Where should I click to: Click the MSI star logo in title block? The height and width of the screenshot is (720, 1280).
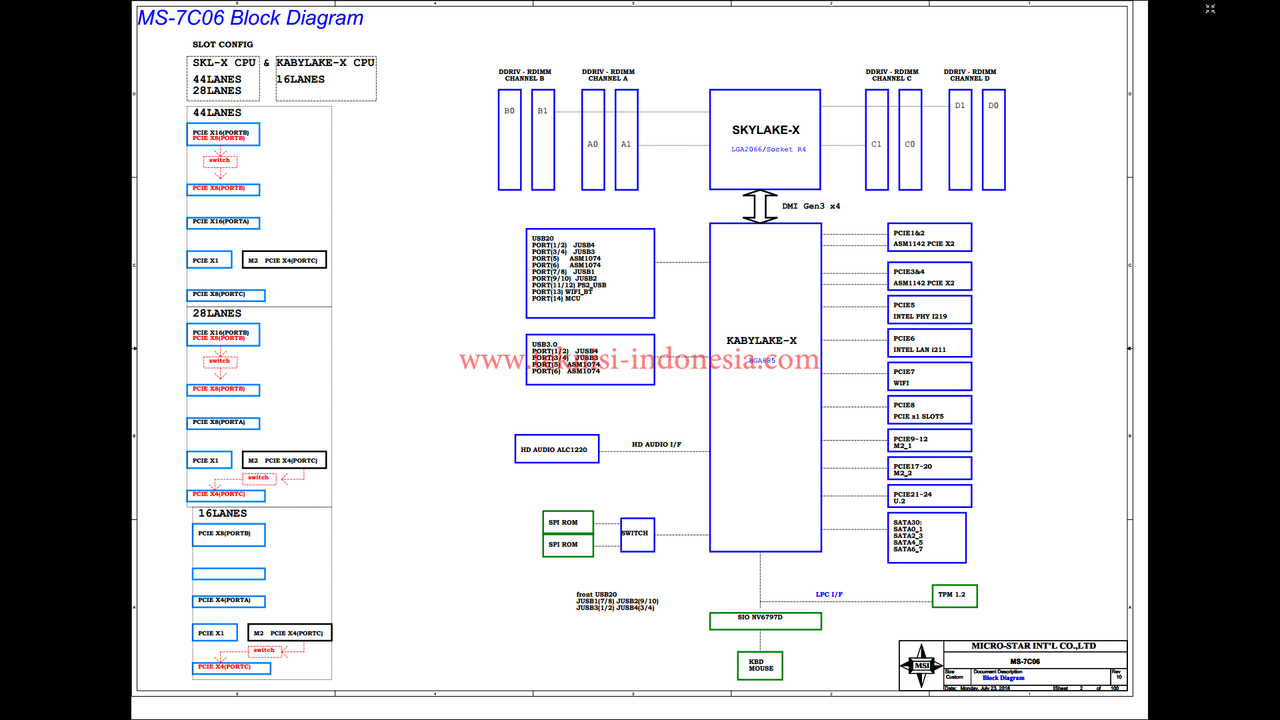pos(920,664)
